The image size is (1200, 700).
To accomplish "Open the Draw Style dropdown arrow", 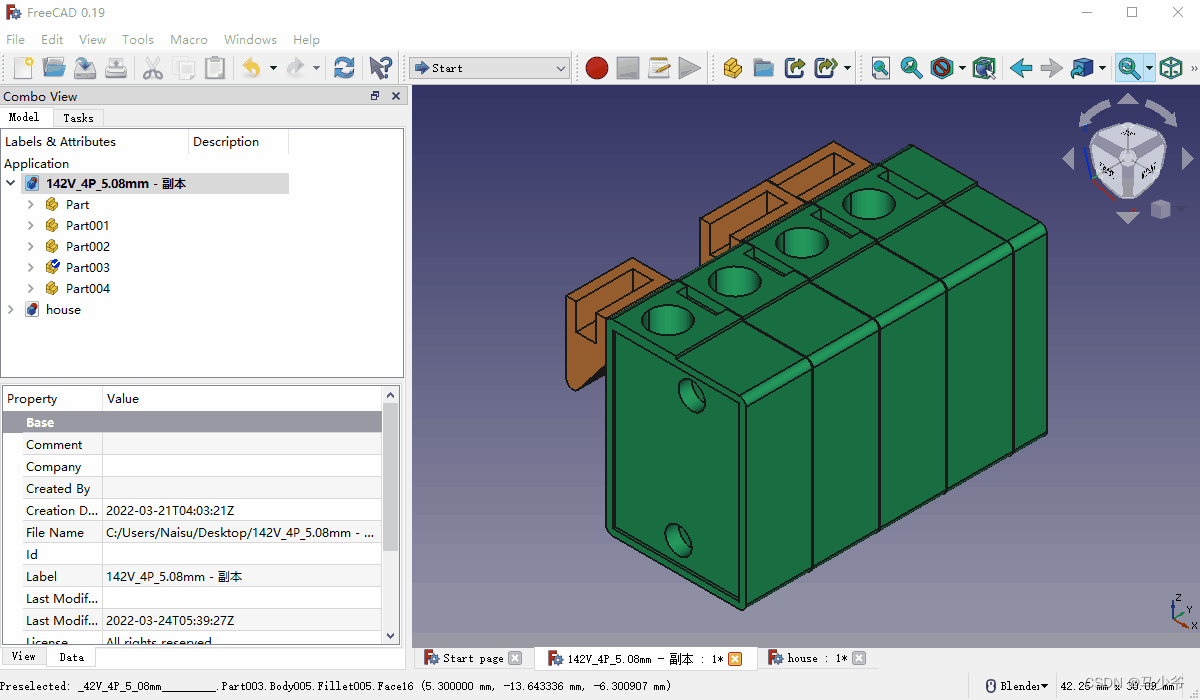I will pyautogui.click(x=961, y=68).
